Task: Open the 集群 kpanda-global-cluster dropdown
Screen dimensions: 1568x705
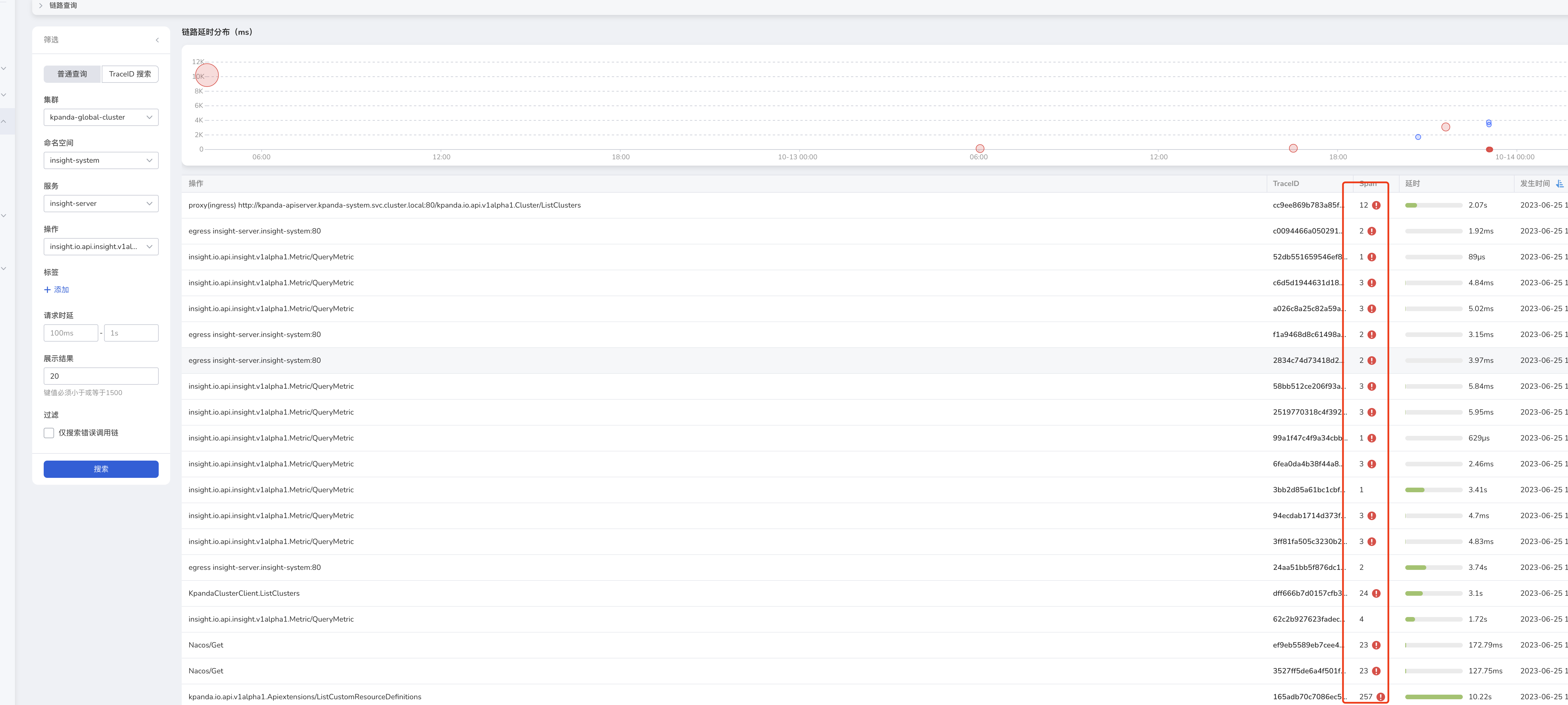Action: pos(101,118)
